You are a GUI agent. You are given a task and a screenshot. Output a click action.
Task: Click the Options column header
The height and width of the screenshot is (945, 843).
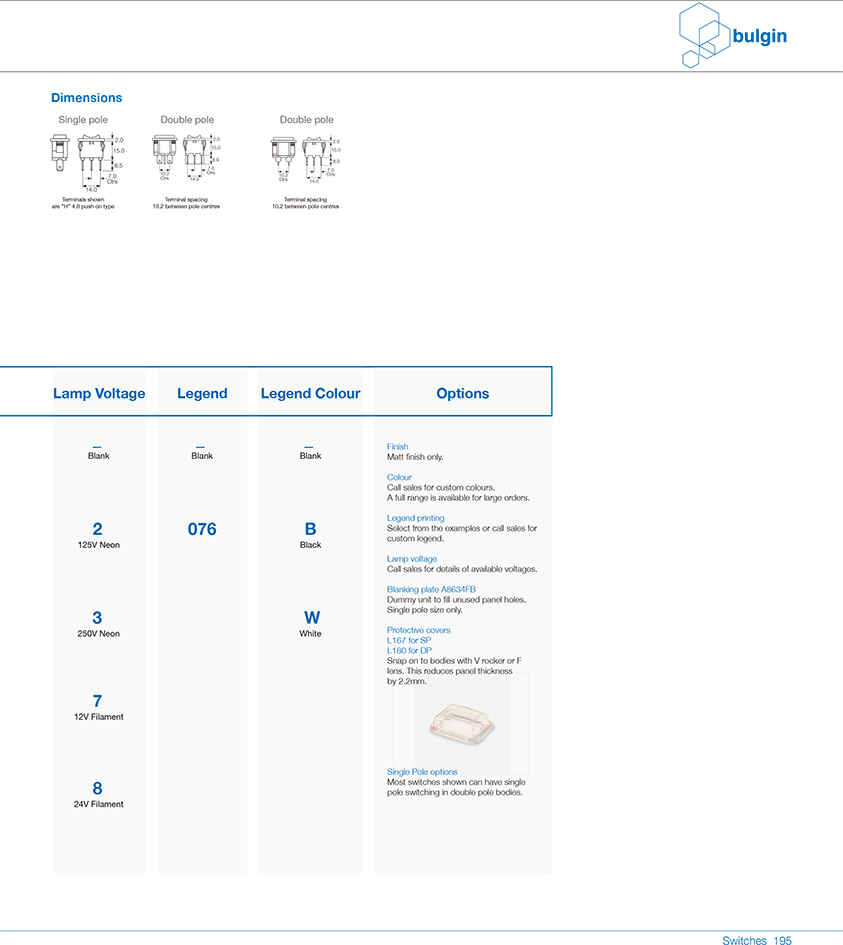[x=462, y=394]
